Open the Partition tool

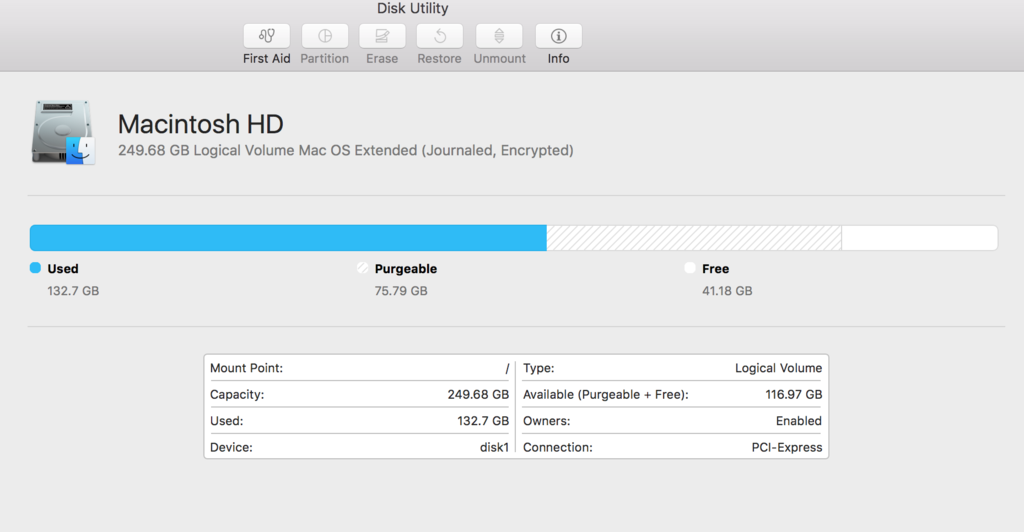325,36
